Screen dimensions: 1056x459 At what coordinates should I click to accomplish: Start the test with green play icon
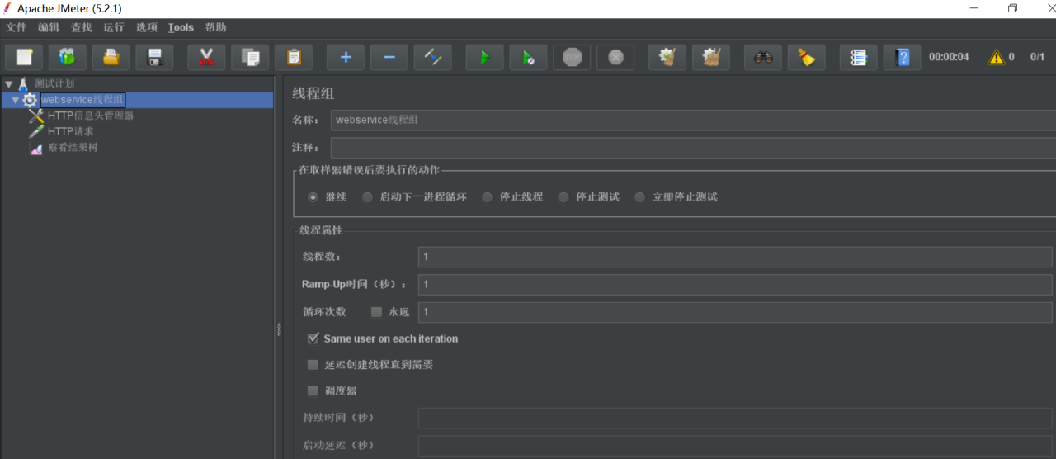tap(485, 57)
